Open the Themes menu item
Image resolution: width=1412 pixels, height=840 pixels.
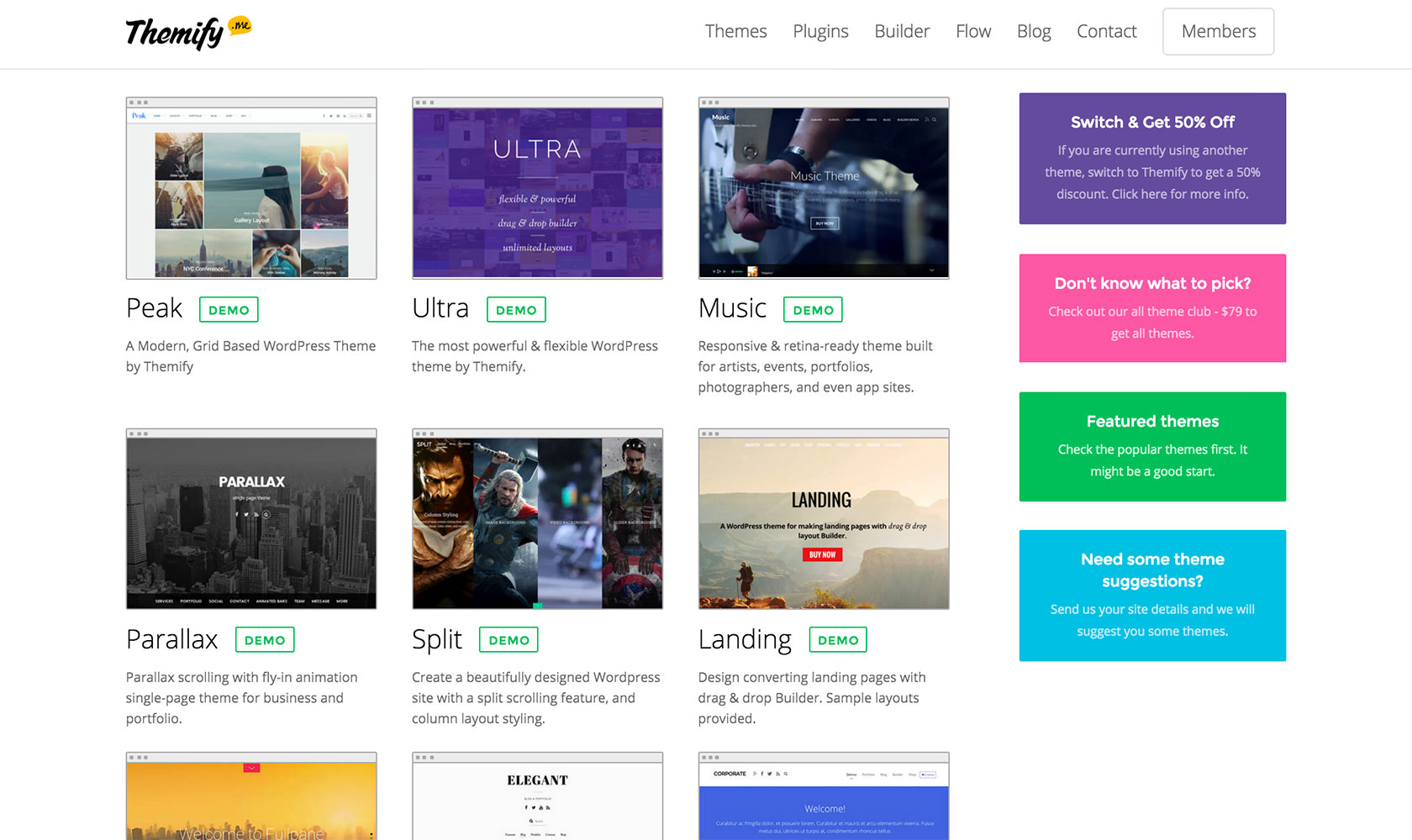pos(735,31)
